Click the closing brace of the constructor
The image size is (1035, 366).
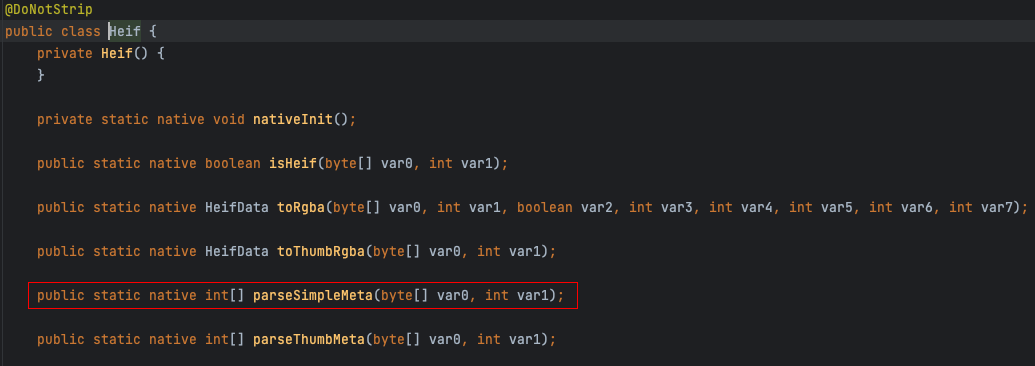[x=41, y=75]
